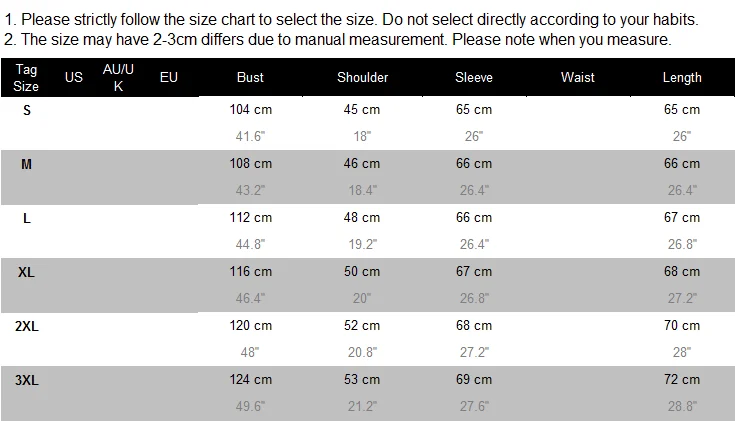Select the M size row label
This screenshot has height=421, width=735.
(26, 164)
